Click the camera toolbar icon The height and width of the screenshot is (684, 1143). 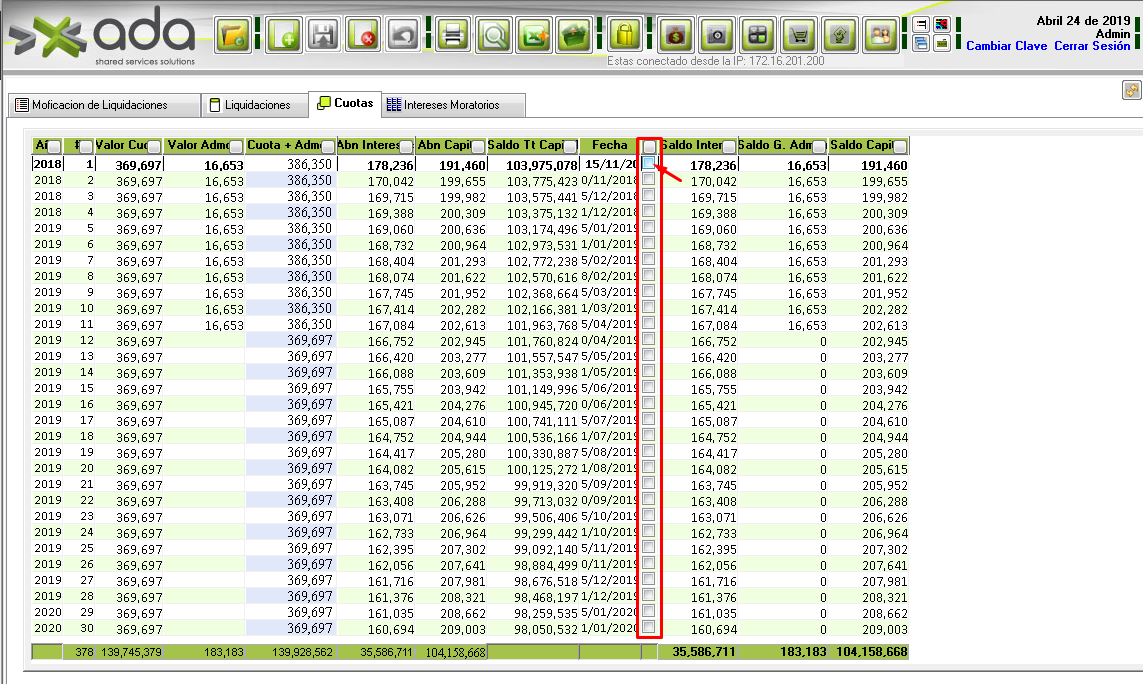point(716,36)
